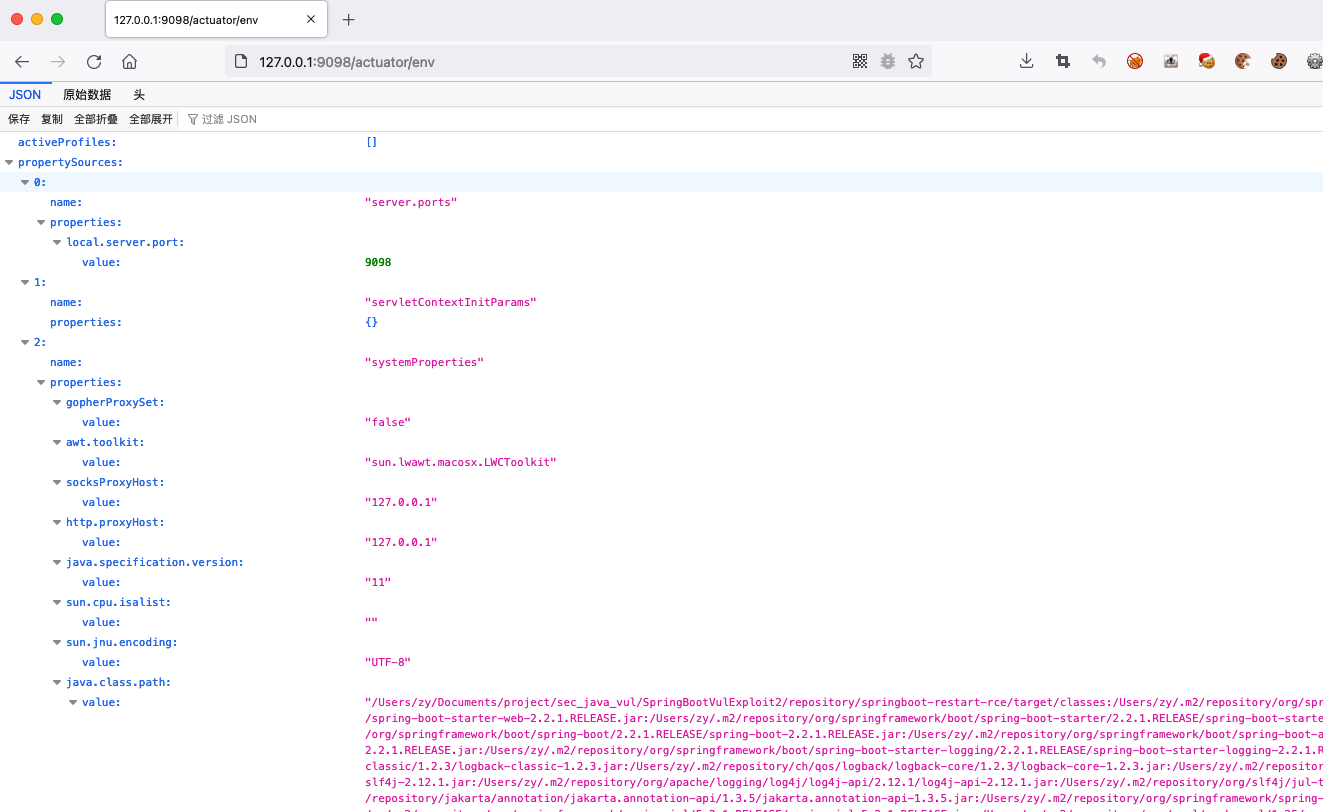This screenshot has height=812, width=1323.
Task: Collapse the socksProxyHost node
Action: click(57, 482)
